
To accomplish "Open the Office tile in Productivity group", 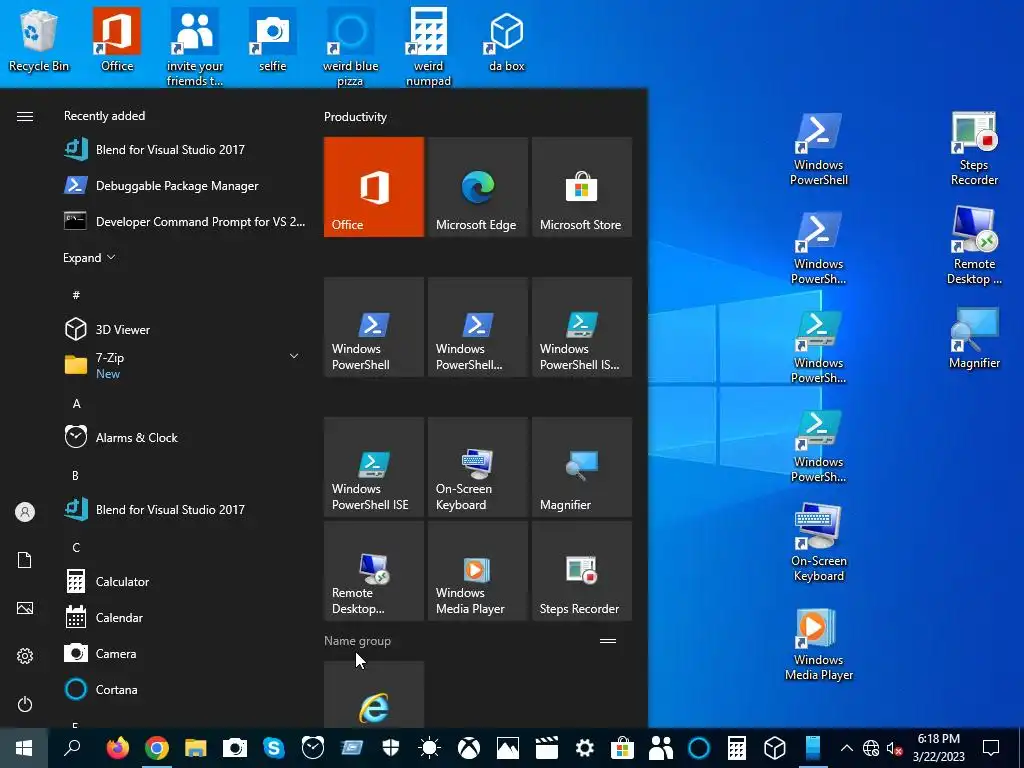I will (x=374, y=187).
